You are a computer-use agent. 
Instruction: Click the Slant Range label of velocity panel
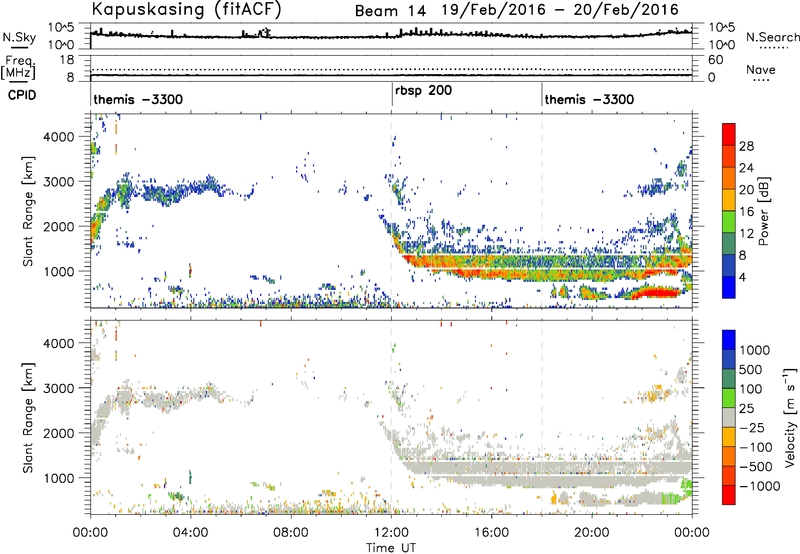[28, 417]
